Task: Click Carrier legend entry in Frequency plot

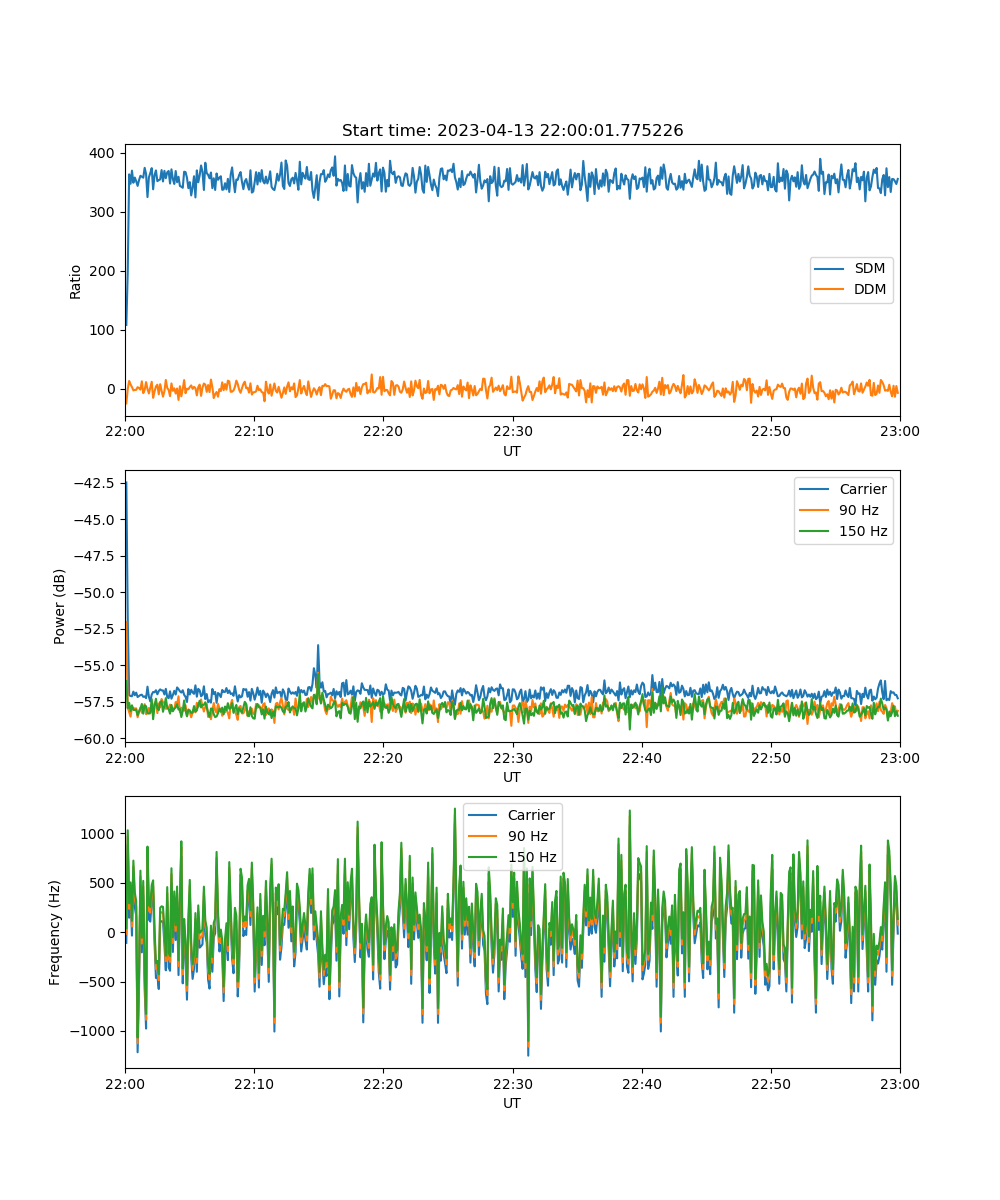Action: [531, 816]
